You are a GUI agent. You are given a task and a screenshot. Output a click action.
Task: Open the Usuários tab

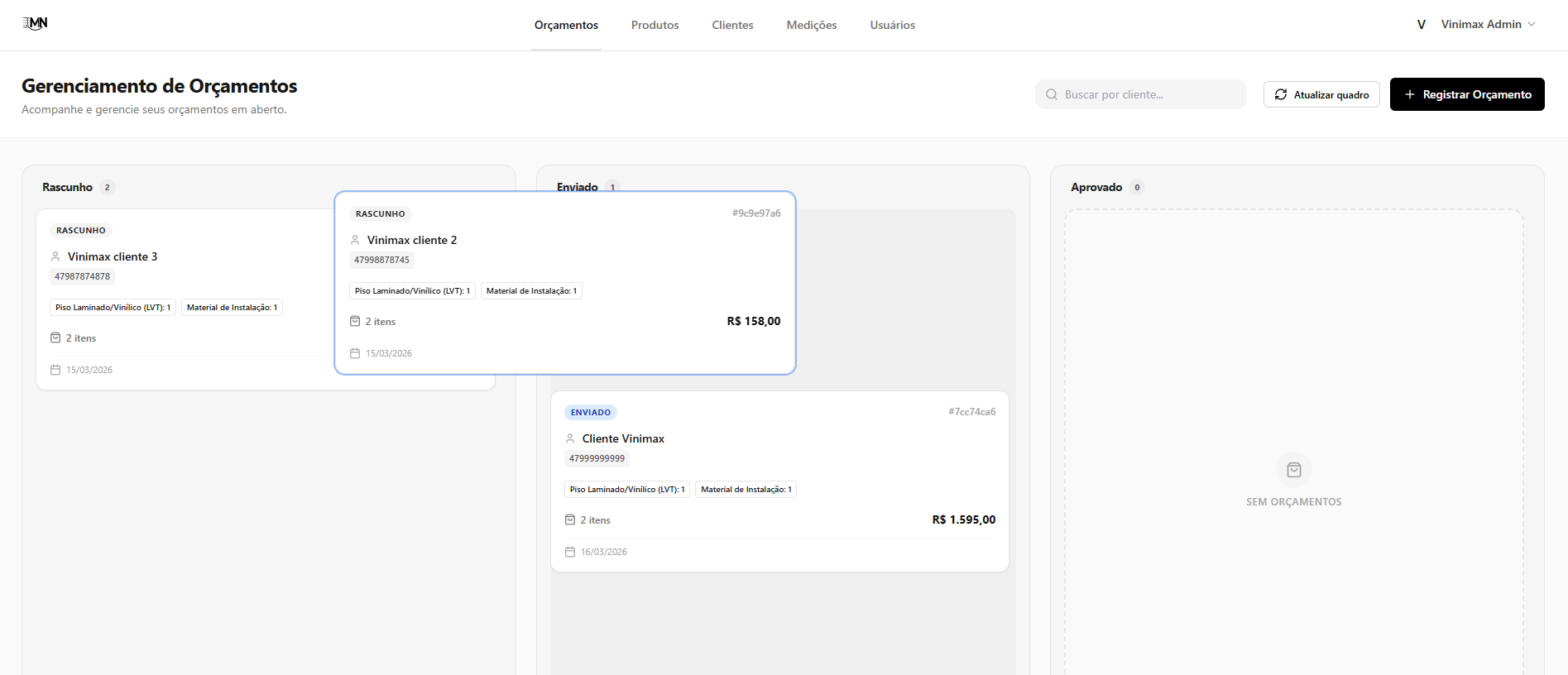coord(892,25)
